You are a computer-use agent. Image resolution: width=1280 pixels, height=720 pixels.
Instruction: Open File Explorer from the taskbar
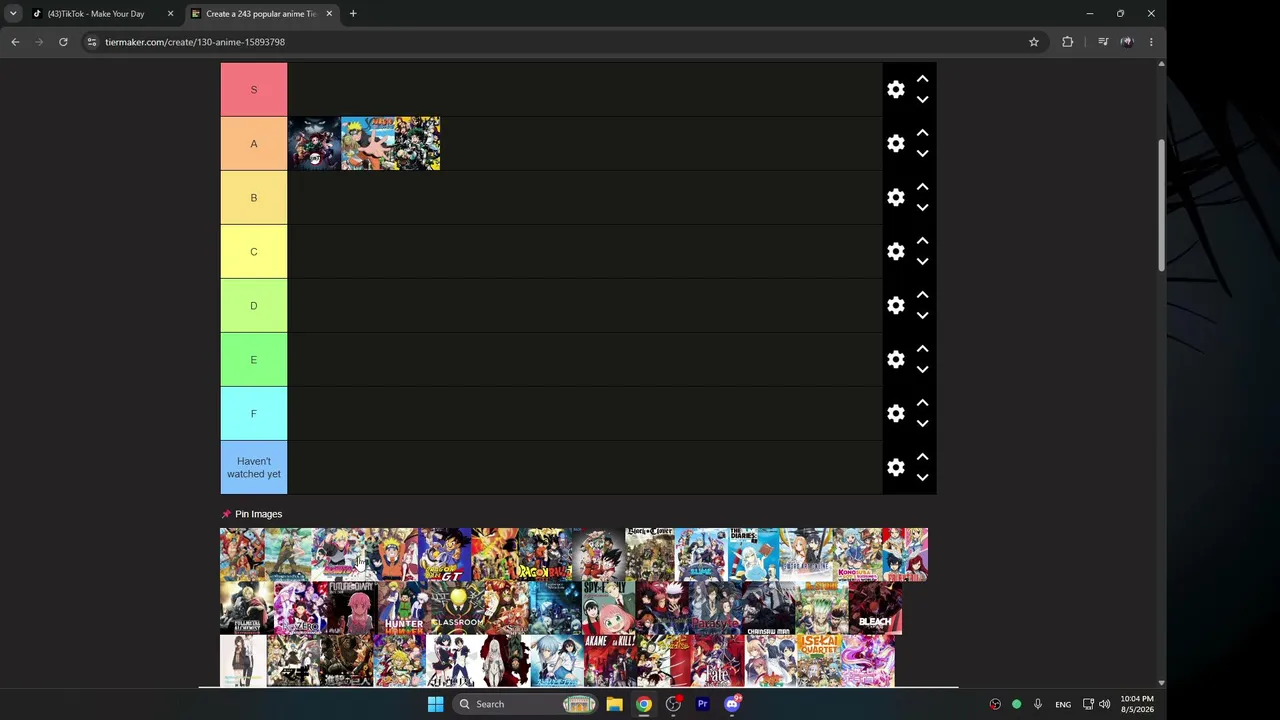point(614,704)
